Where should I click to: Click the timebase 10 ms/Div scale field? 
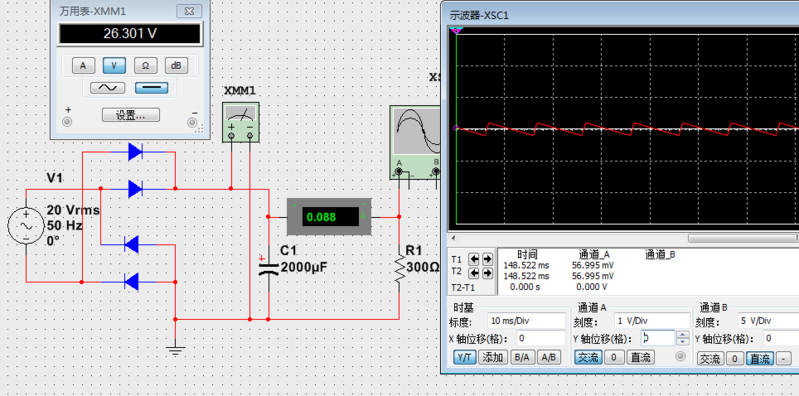526,321
